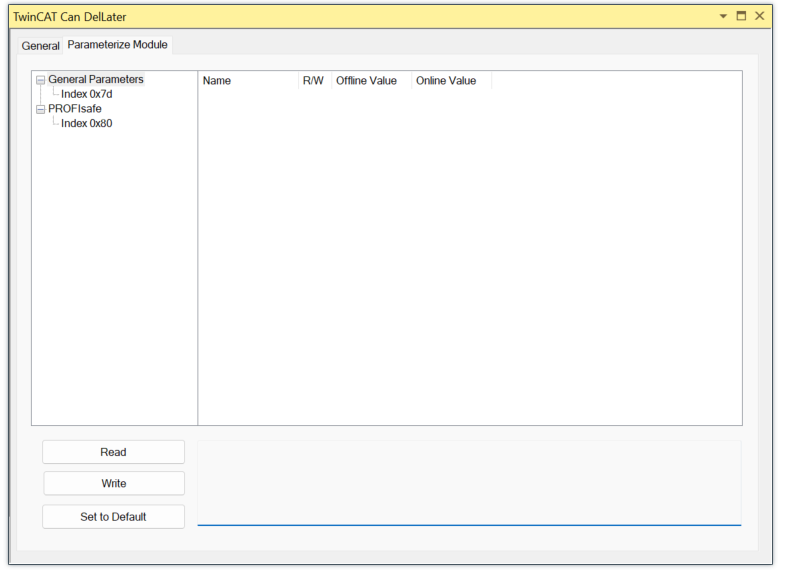Select the Parameterize Module tab
The height and width of the screenshot is (574, 790).
pos(117,45)
